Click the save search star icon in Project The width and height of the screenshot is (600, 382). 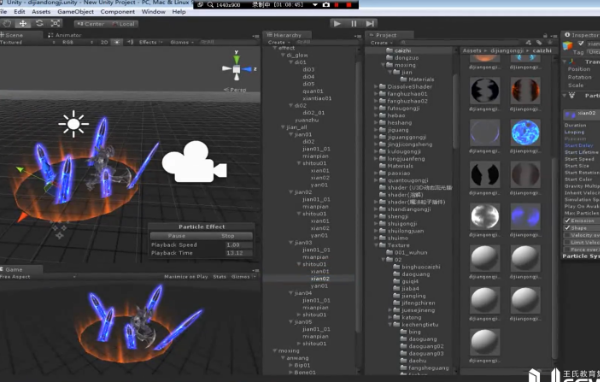click(549, 42)
